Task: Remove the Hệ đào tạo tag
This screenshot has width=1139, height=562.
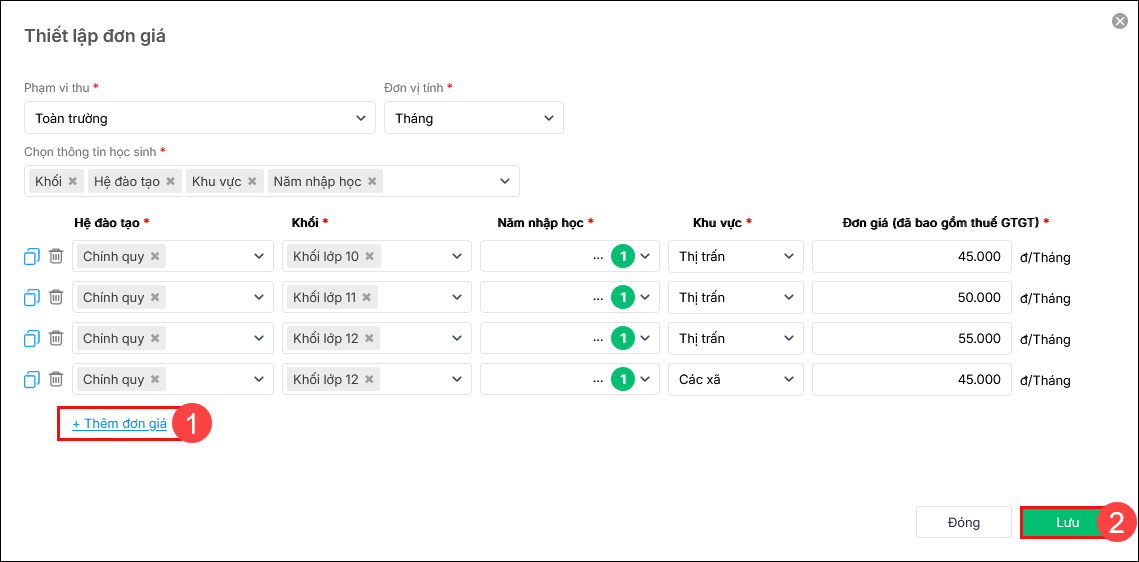Action: pos(171,182)
